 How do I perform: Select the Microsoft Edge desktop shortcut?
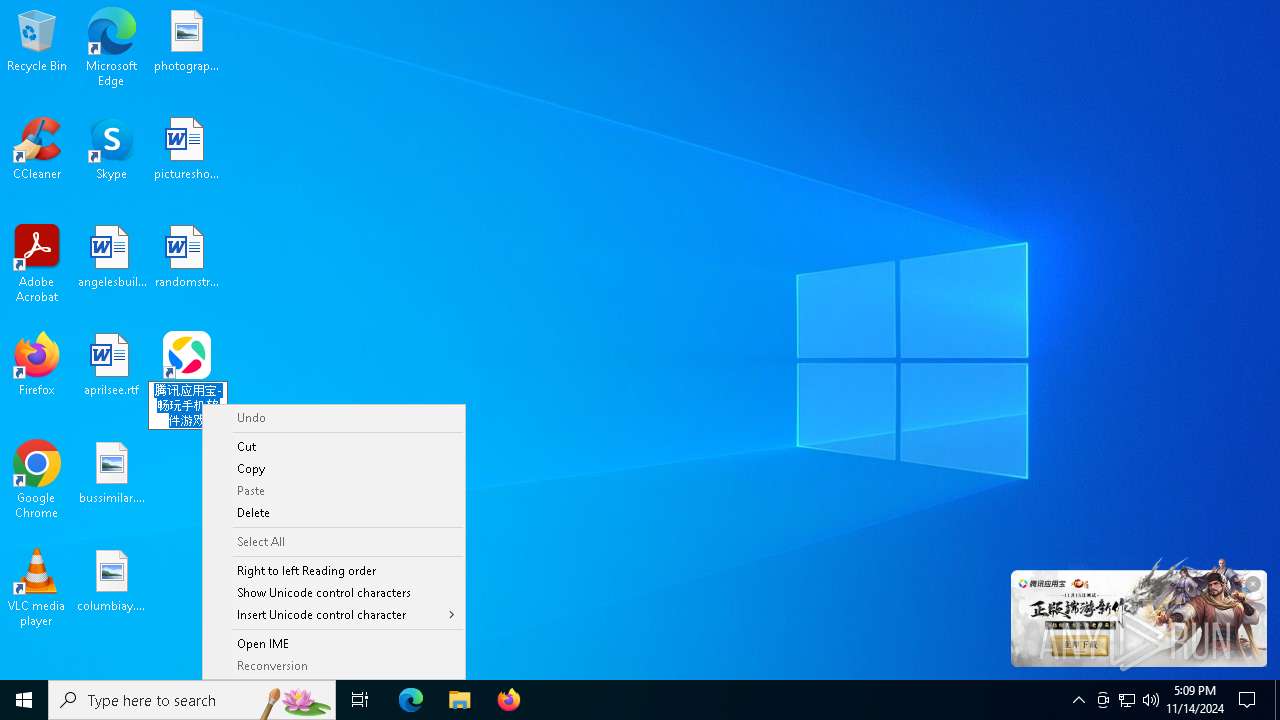pyautogui.click(x=111, y=48)
